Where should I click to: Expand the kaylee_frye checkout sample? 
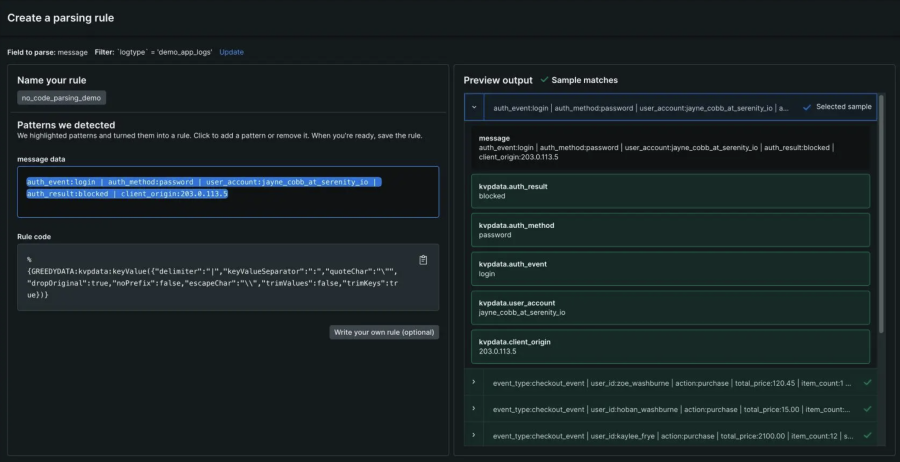coord(474,436)
